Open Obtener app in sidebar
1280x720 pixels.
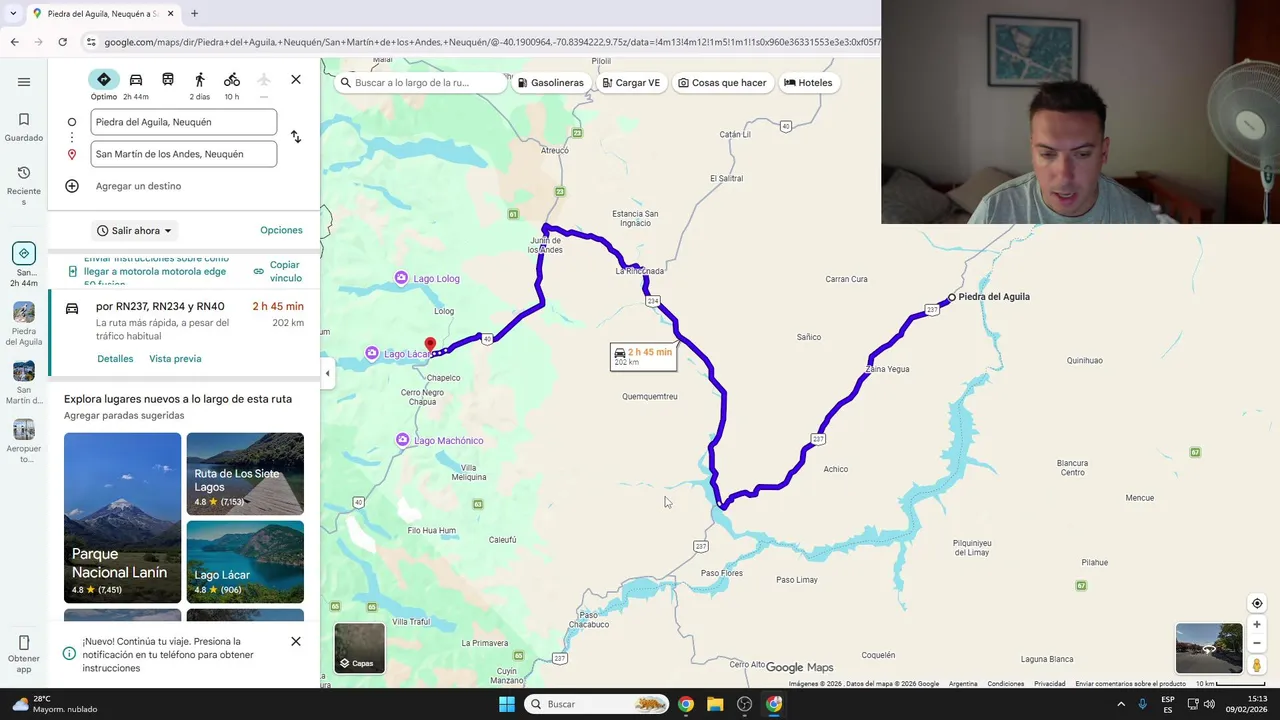pos(24,654)
